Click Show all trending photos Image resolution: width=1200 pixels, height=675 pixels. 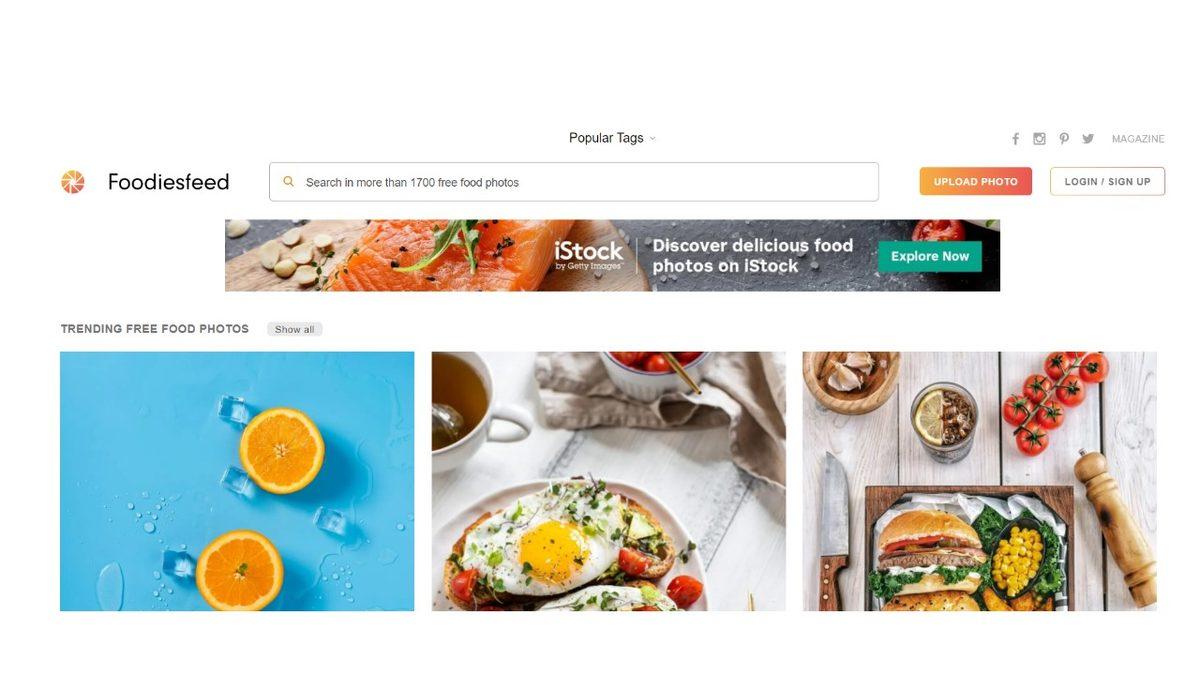point(295,329)
